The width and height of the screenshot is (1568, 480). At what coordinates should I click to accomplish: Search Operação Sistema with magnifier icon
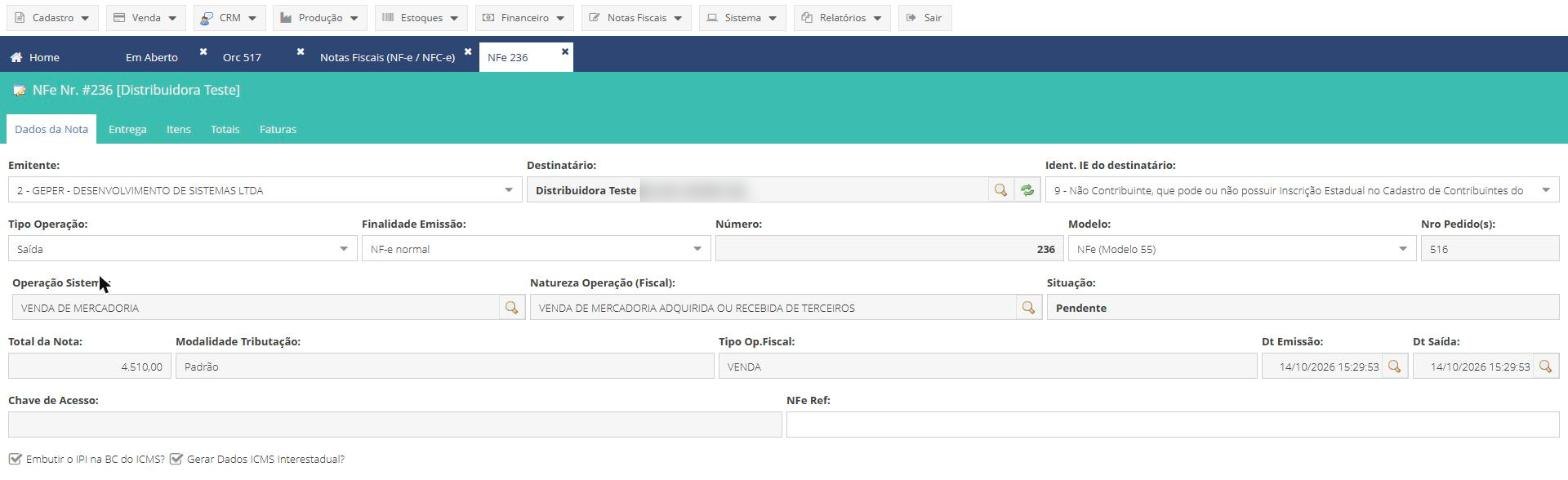(x=512, y=308)
